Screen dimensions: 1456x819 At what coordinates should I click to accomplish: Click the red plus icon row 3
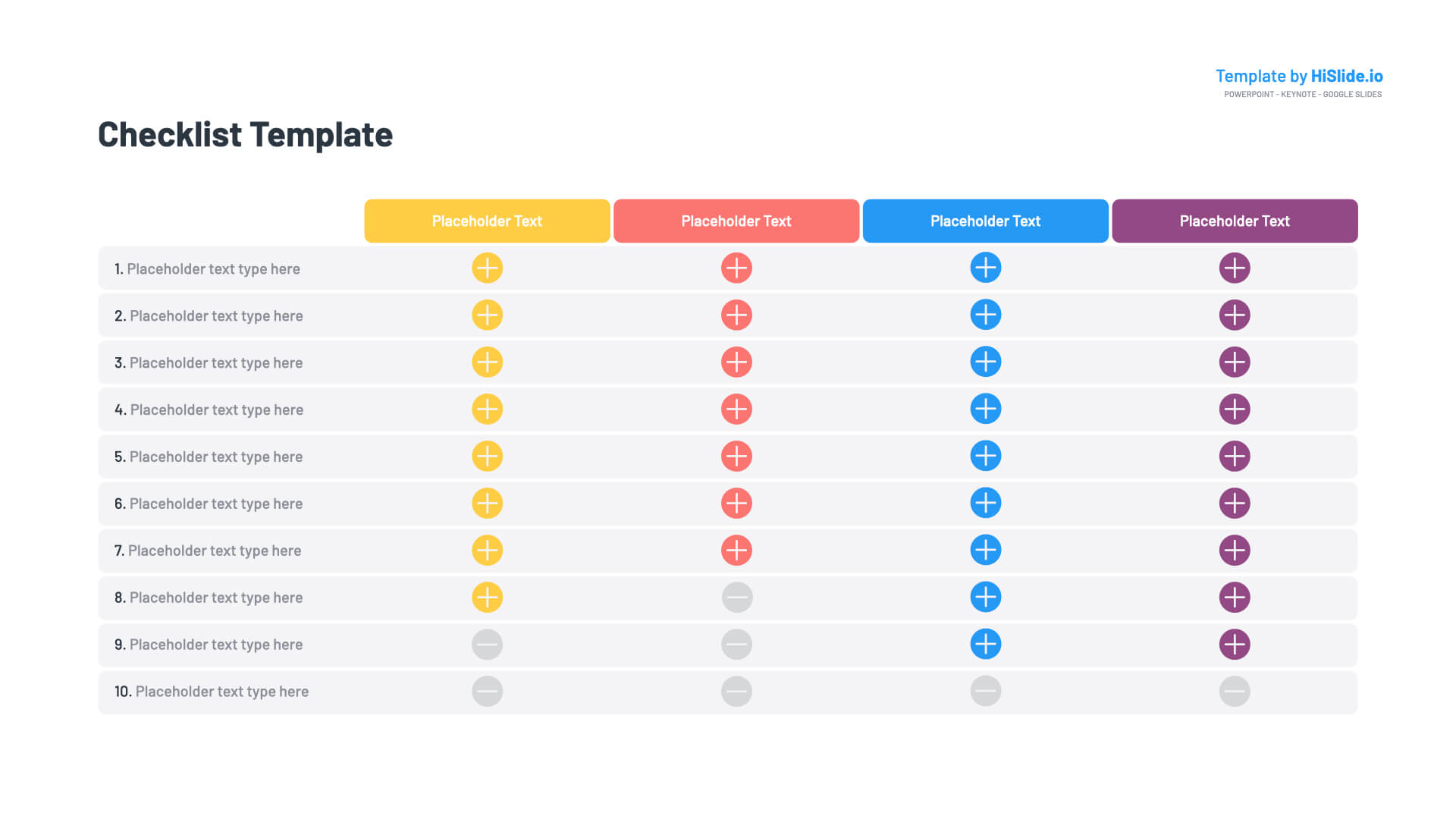pyautogui.click(x=736, y=362)
